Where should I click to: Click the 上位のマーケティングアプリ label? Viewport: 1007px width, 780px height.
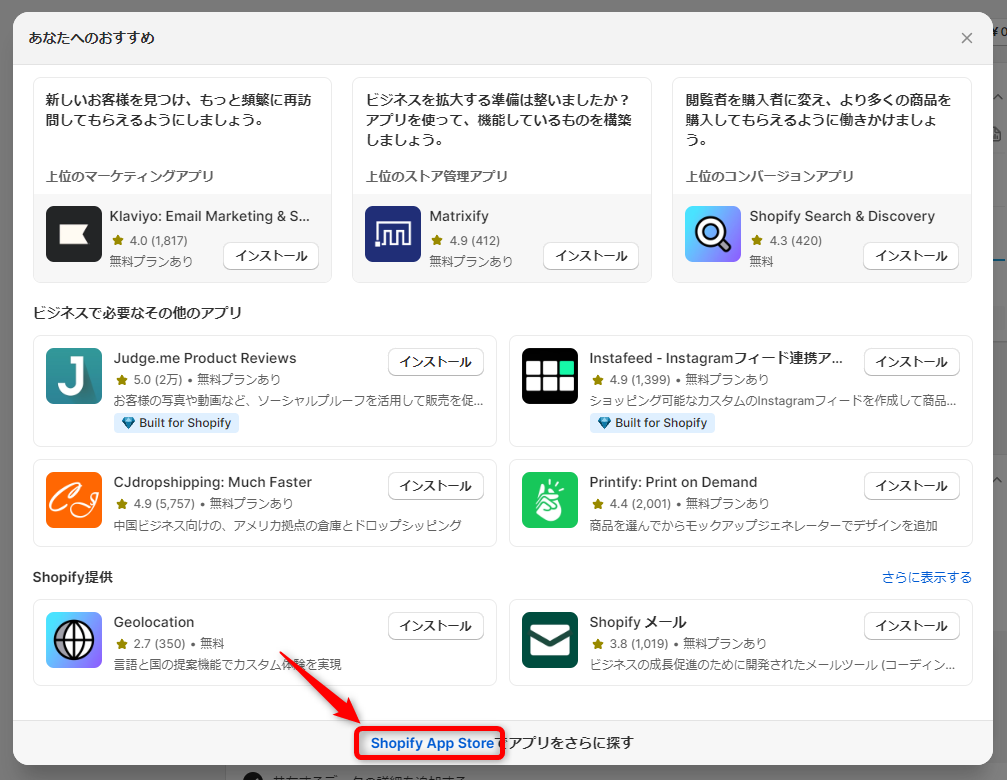pyautogui.click(x=130, y=176)
